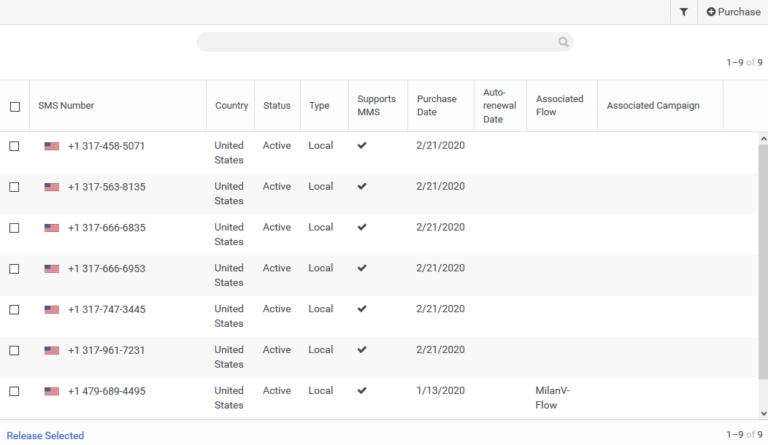Viewport: 768px width, 445px height.
Task: Click scrollbar down arrow in table
Action: [x=763, y=414]
